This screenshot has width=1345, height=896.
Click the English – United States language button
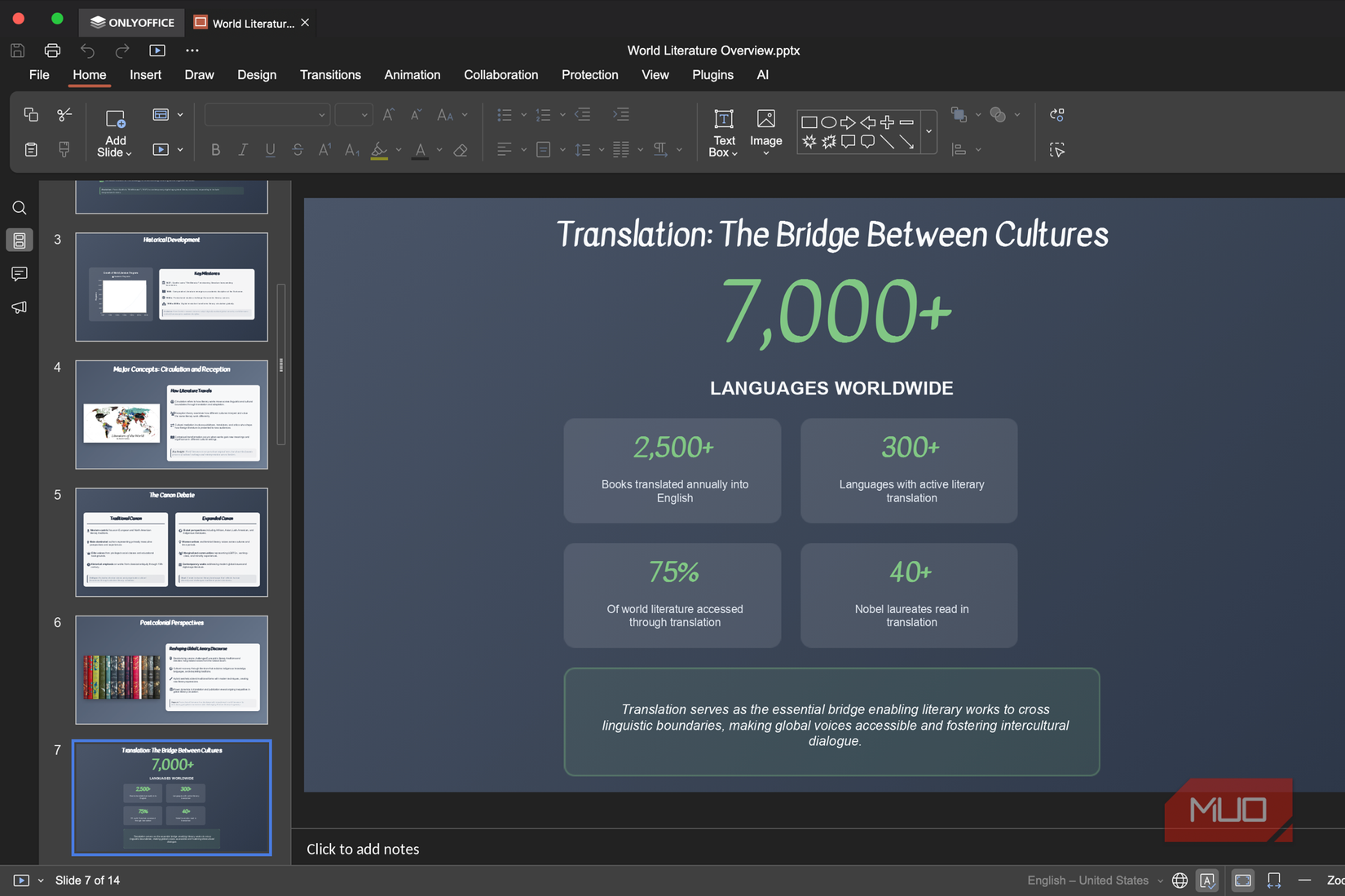pos(1087,881)
